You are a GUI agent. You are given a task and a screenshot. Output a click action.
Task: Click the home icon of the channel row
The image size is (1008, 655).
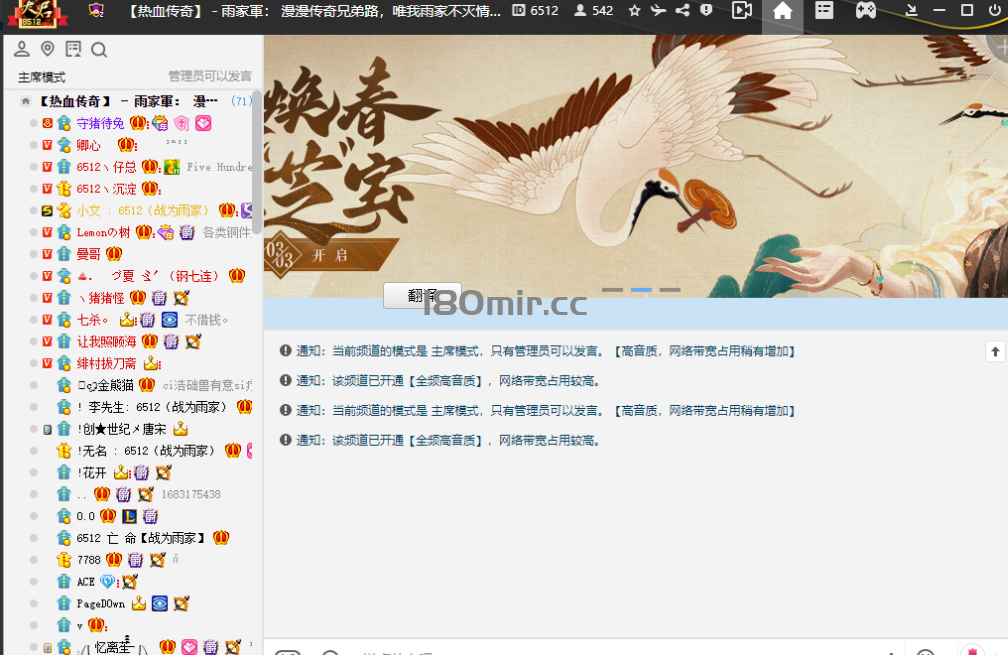[x=26, y=101]
